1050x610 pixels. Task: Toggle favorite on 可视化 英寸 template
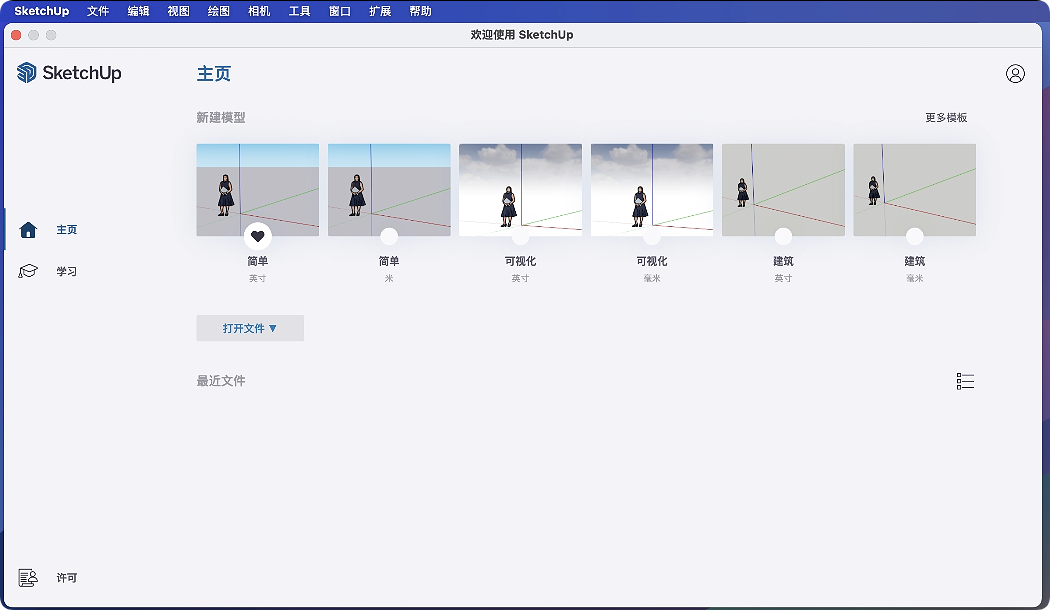tap(520, 237)
